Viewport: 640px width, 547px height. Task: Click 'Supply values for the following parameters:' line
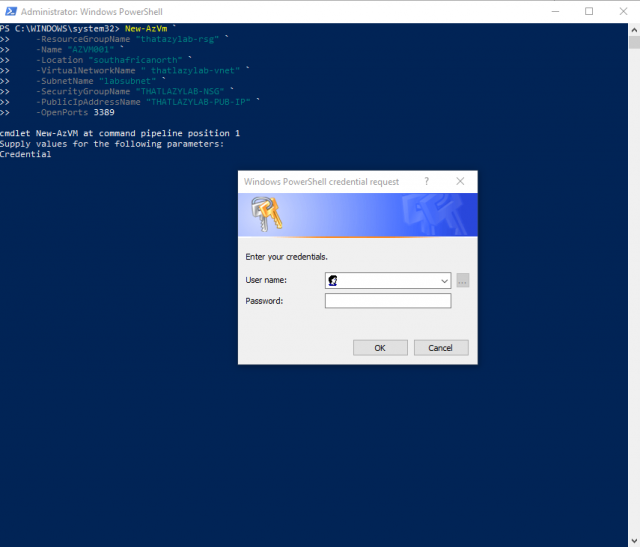[112, 144]
